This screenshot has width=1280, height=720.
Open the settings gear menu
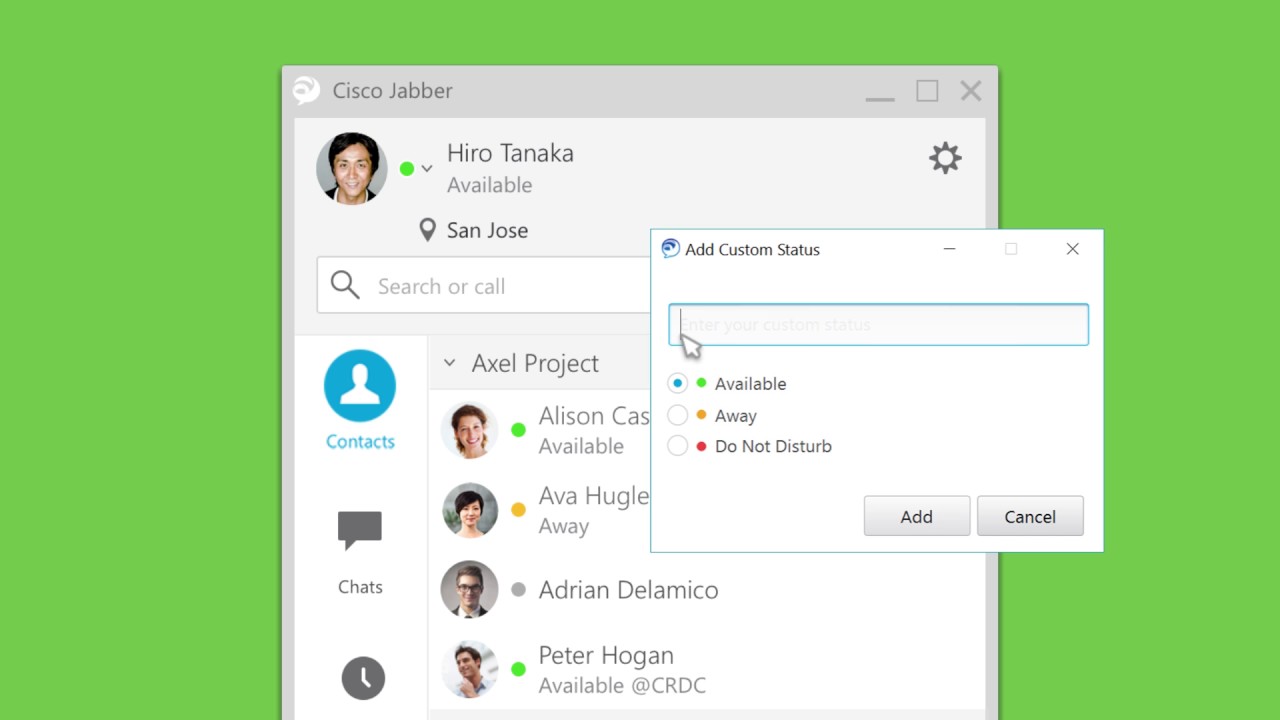click(x=945, y=158)
